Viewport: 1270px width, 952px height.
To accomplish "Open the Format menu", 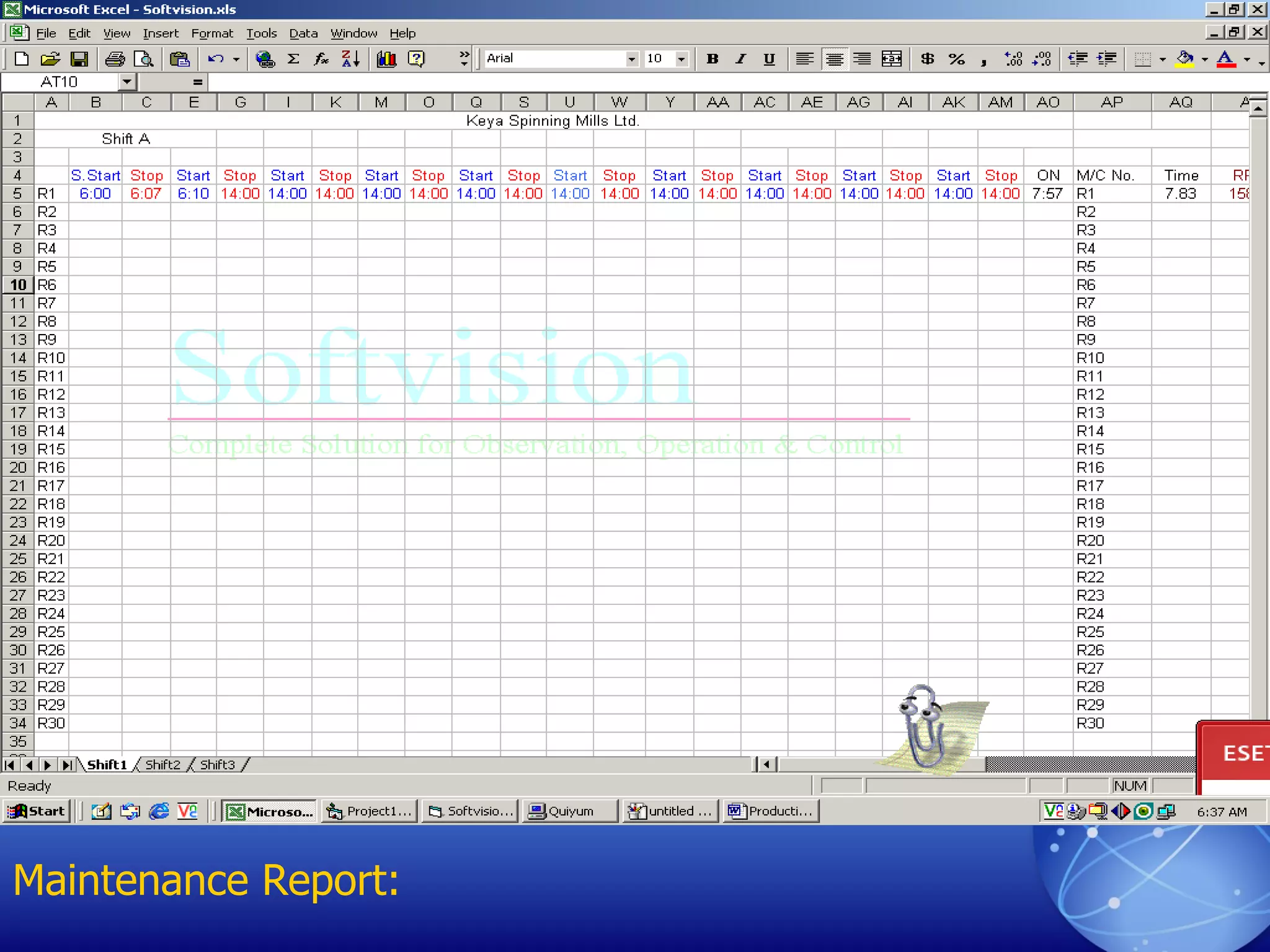I will 211,33.
